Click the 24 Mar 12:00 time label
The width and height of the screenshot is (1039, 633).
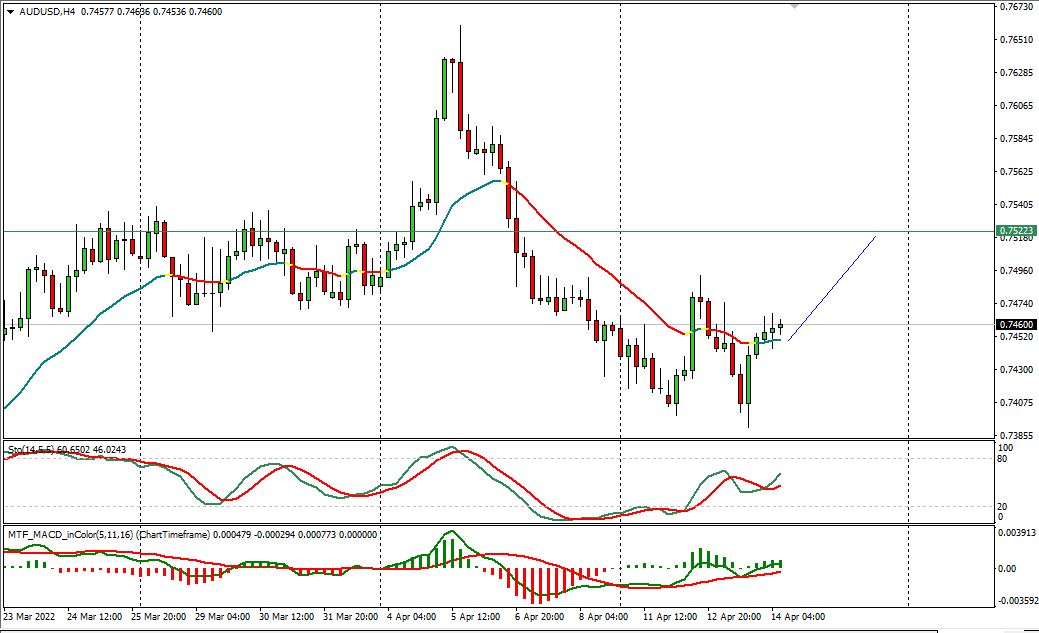tap(95, 616)
